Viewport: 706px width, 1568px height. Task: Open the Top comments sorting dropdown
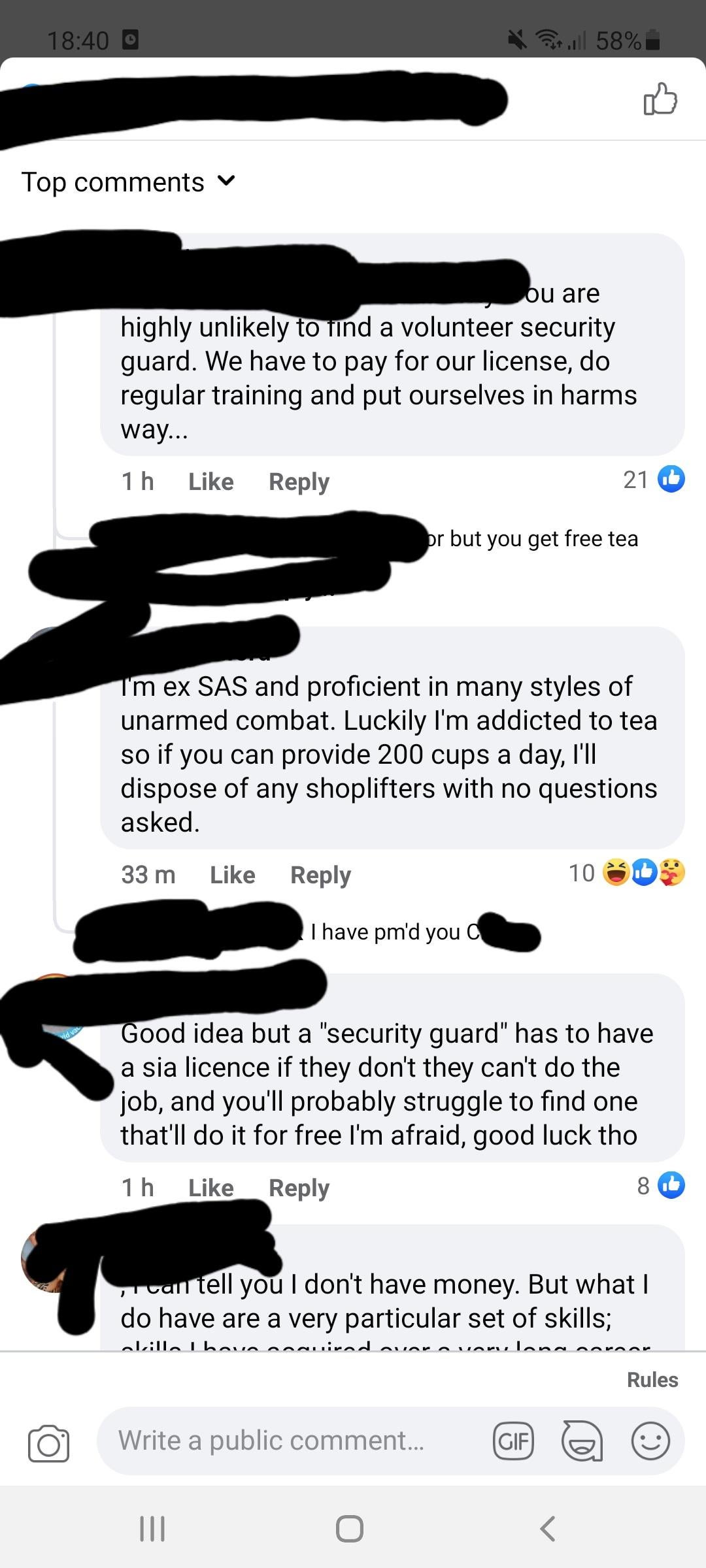[128, 182]
